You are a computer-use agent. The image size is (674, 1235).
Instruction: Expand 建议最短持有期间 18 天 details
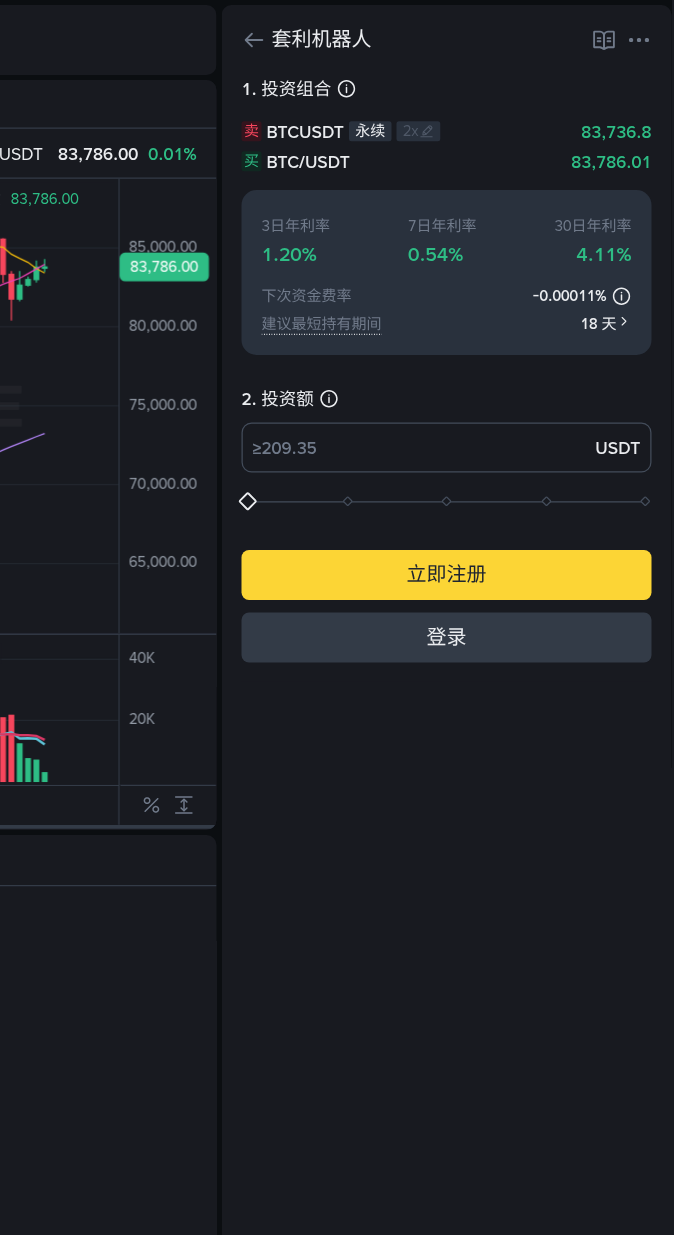point(605,323)
